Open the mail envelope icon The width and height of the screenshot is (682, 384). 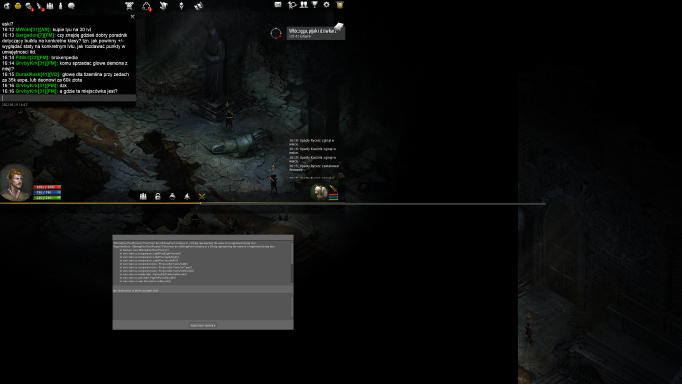277,5
